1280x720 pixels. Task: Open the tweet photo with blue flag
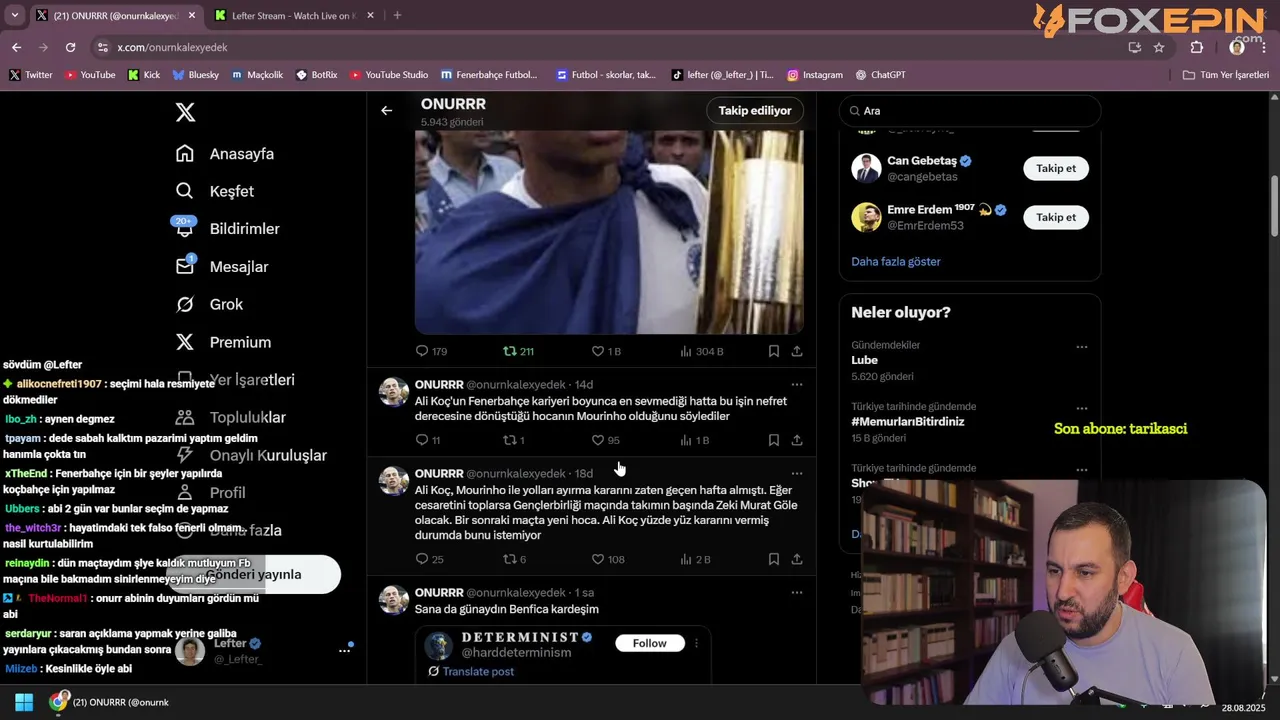coord(609,232)
